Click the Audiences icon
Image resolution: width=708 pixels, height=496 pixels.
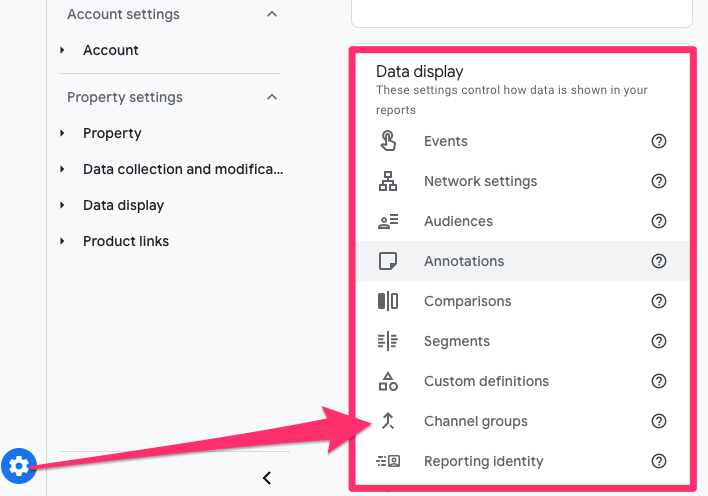pyautogui.click(x=388, y=221)
